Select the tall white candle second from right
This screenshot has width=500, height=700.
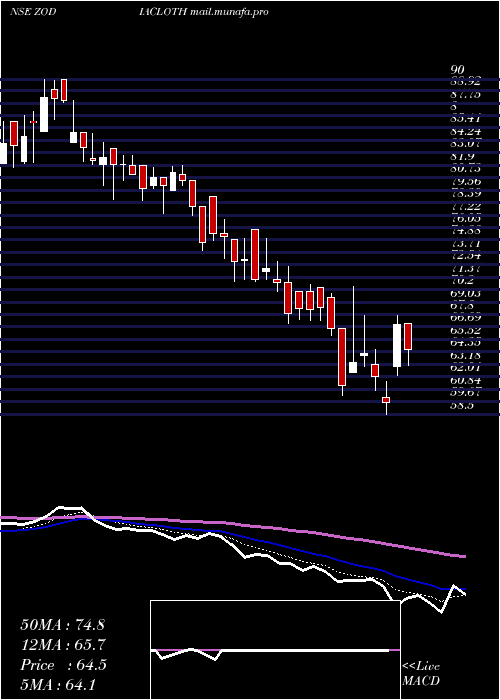pos(397,346)
